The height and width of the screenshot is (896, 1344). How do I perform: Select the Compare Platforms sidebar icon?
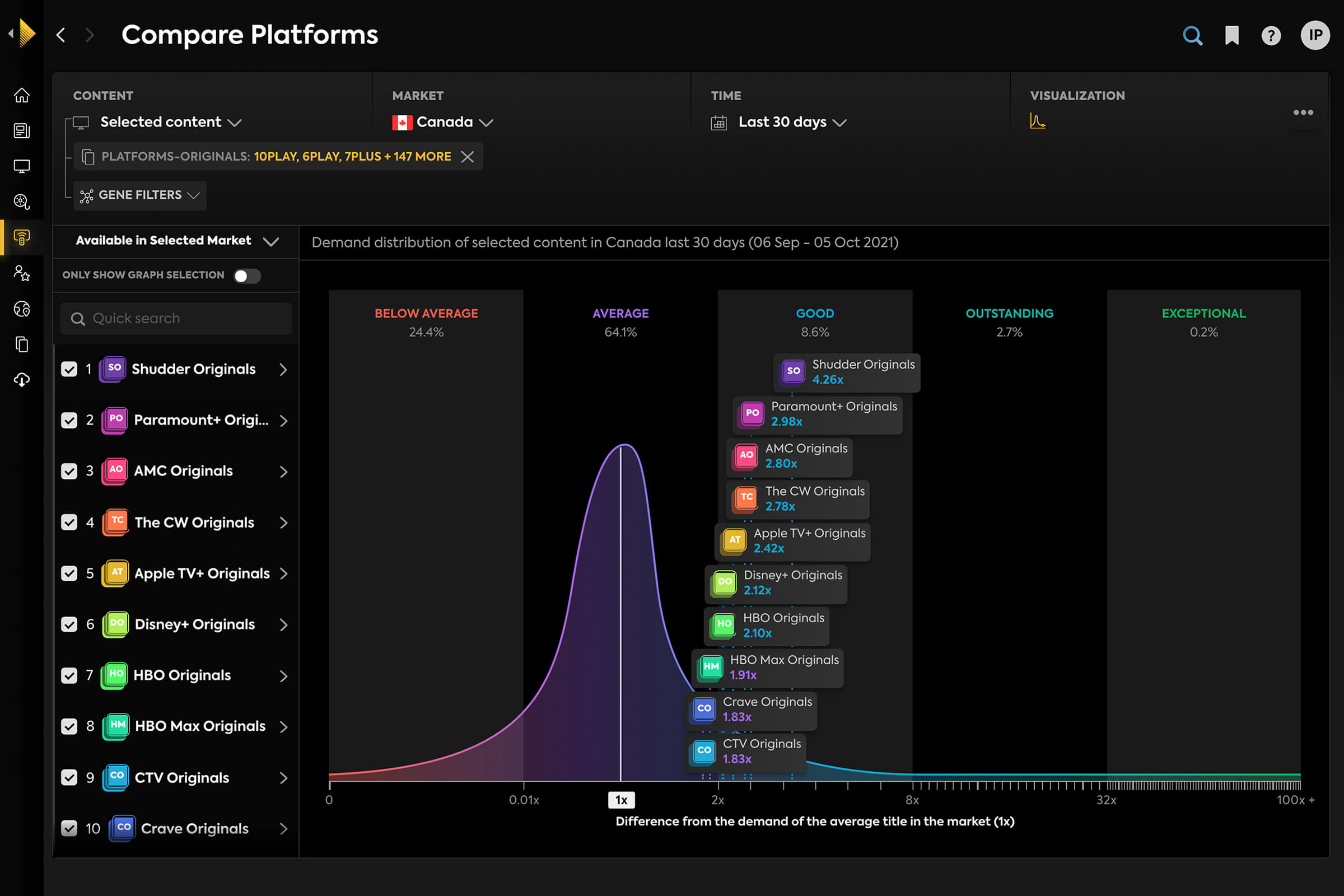tap(22, 237)
